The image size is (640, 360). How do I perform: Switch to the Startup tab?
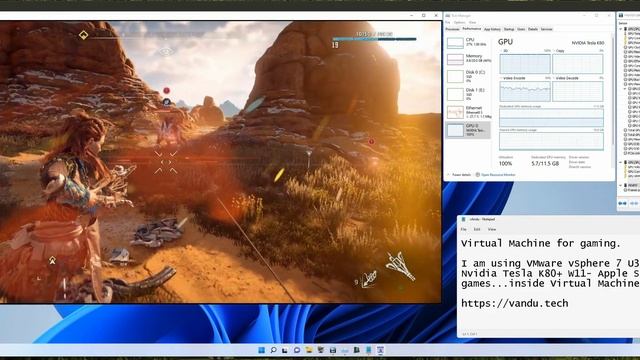tap(509, 29)
